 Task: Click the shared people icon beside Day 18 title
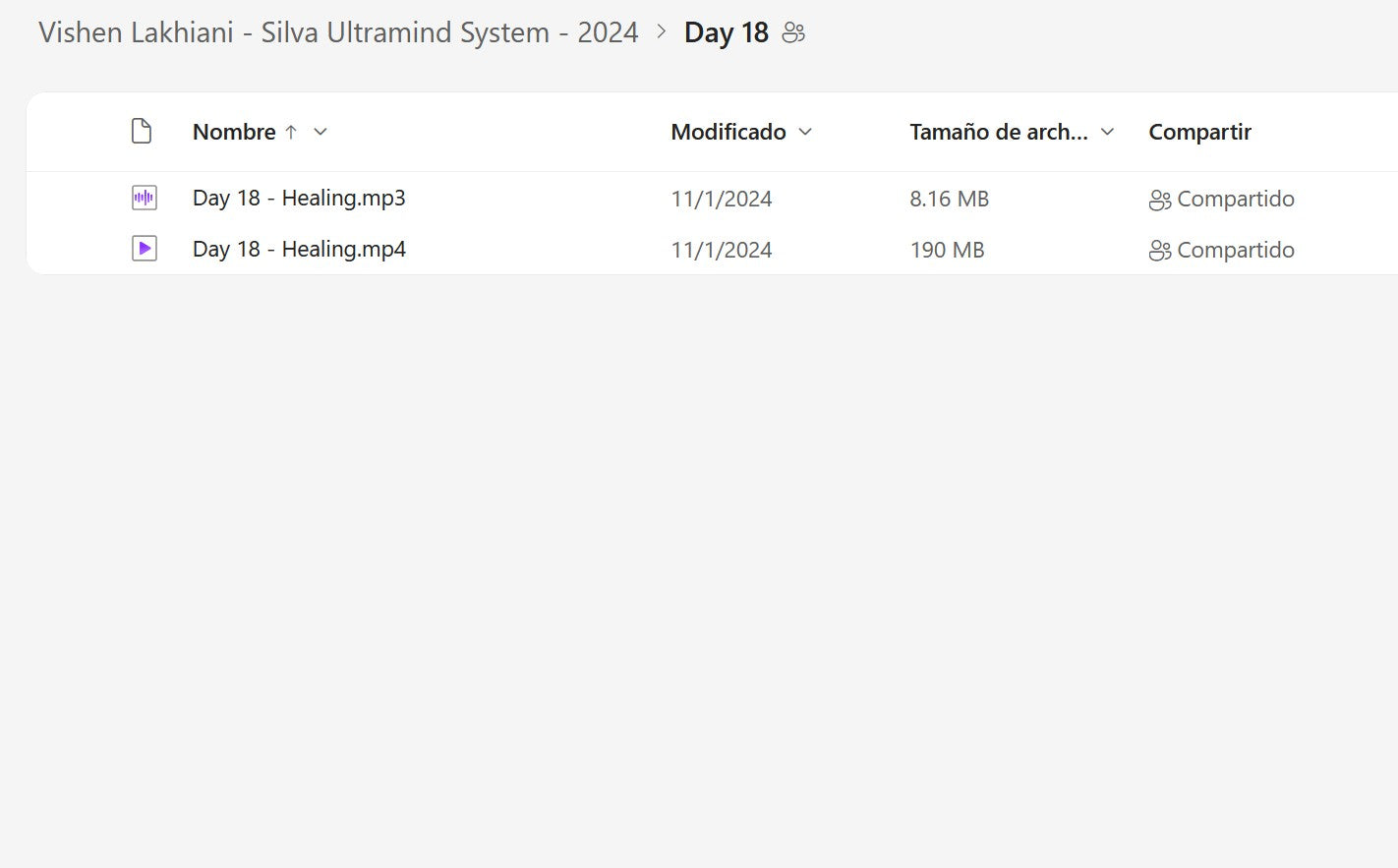(x=793, y=33)
